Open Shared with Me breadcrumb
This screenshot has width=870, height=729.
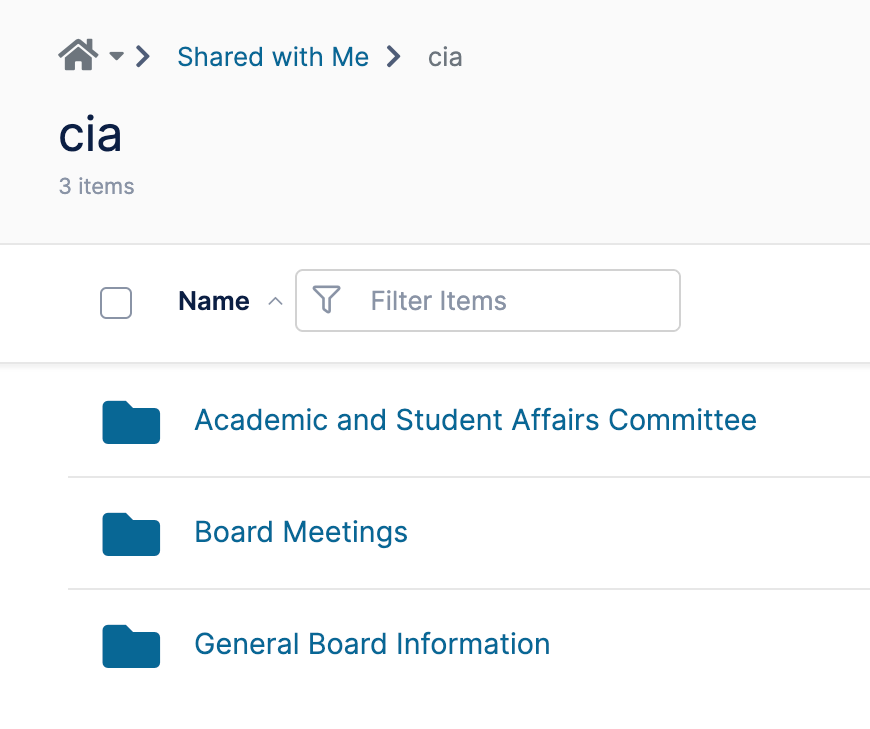(273, 57)
